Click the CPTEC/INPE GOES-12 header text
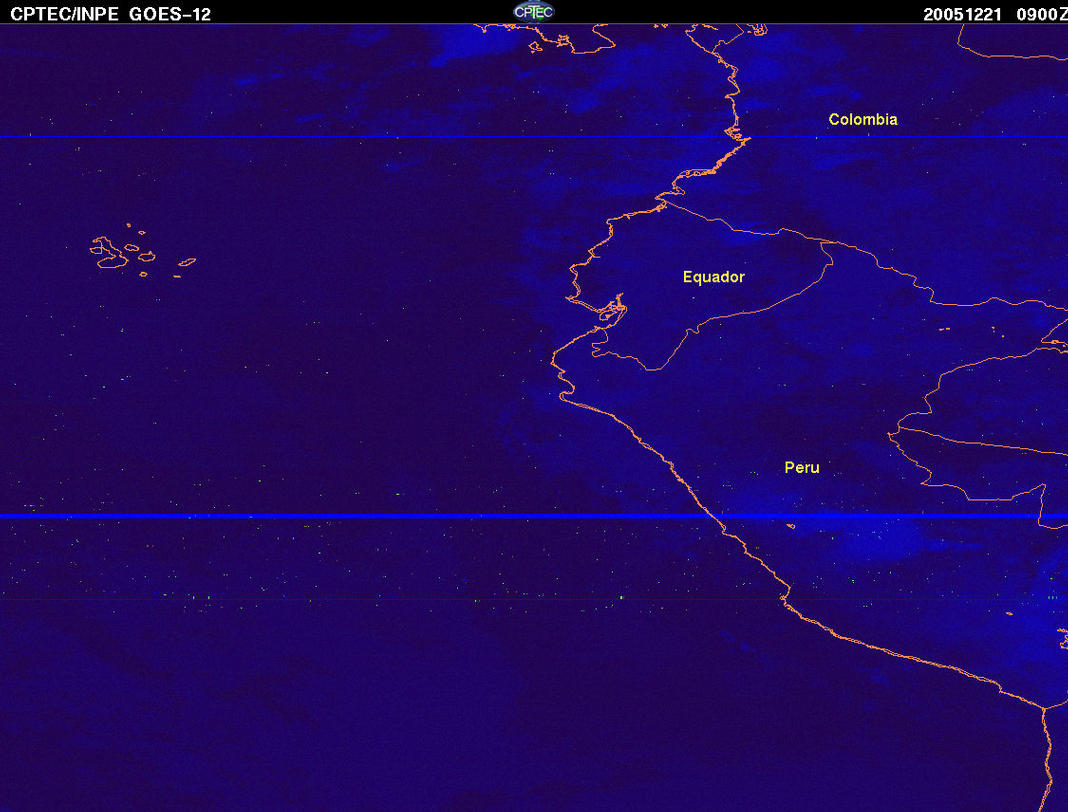This screenshot has width=1068, height=812. 111,14
